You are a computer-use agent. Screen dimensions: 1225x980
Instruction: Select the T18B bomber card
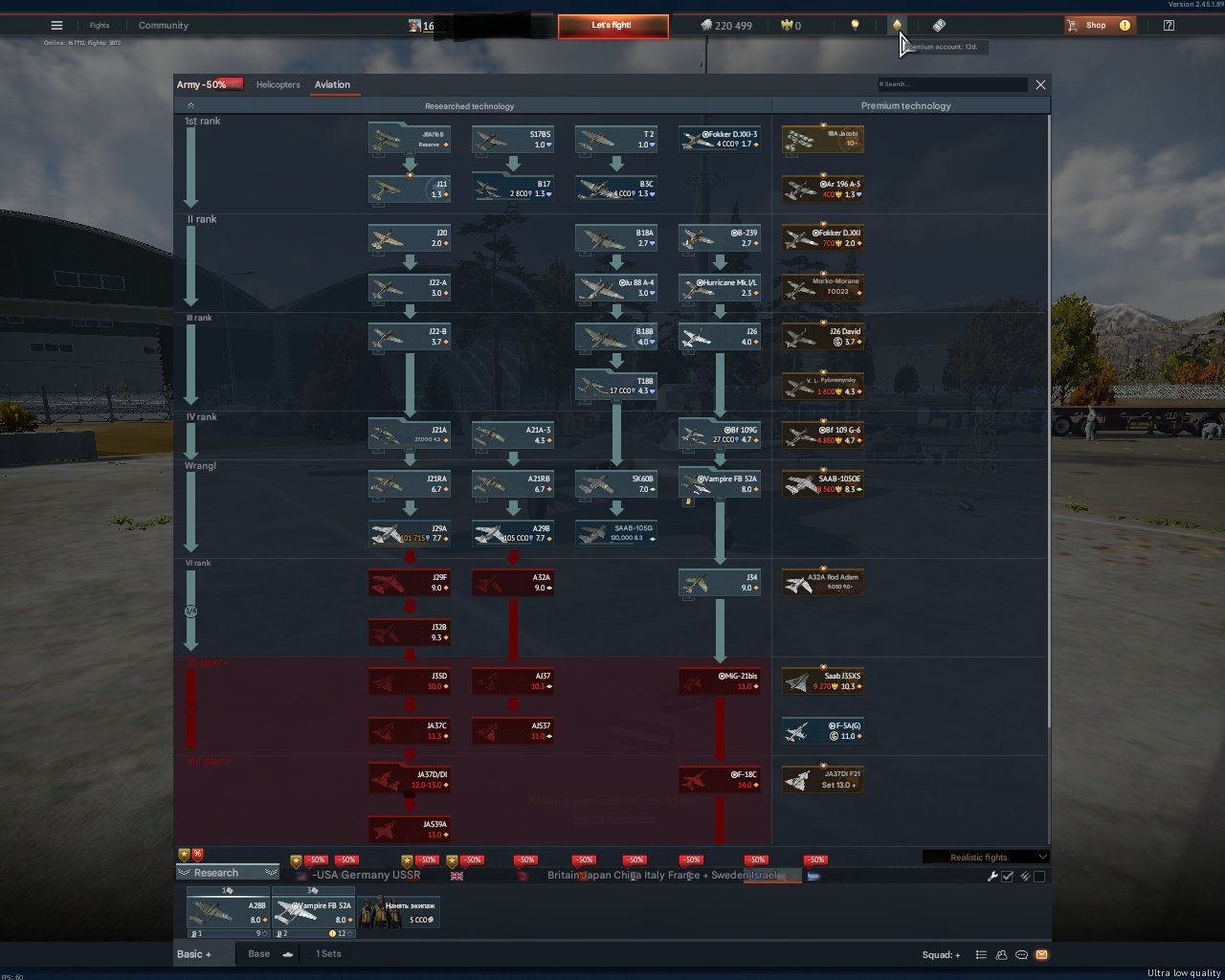click(x=616, y=386)
